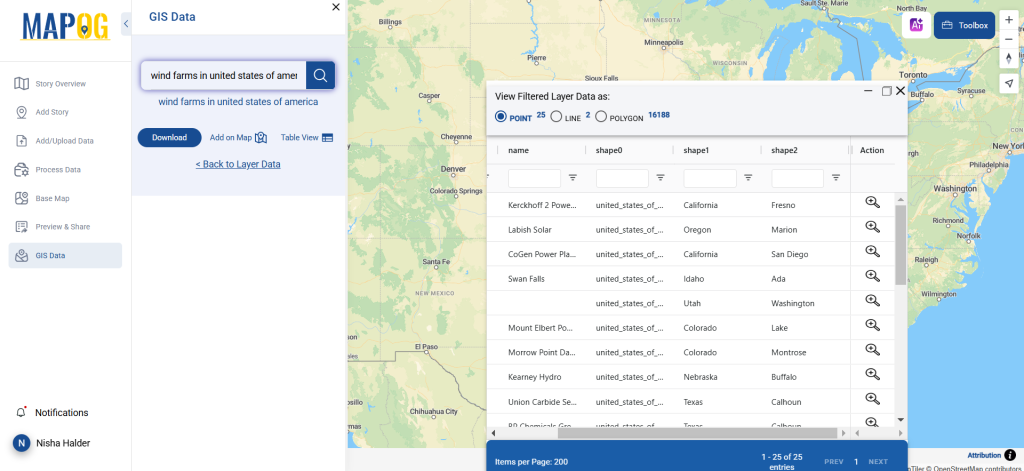Click the Download button
Image resolution: width=1024 pixels, height=471 pixels.
[x=169, y=137]
